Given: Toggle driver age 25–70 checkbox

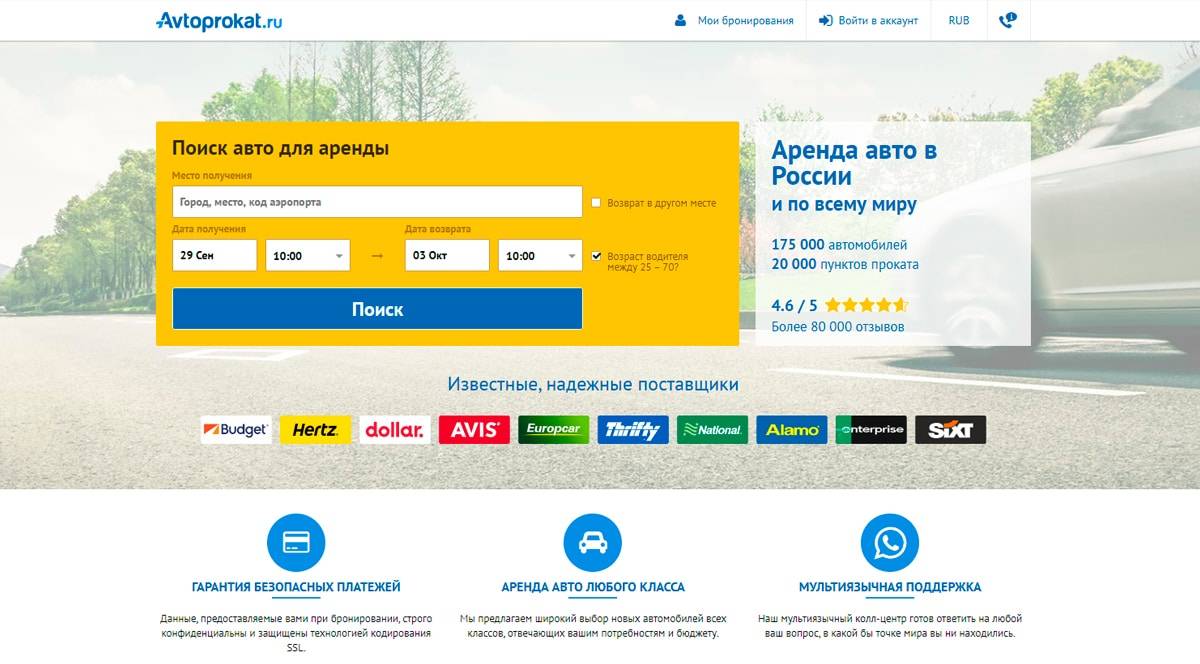Looking at the screenshot, I should pyautogui.click(x=597, y=256).
